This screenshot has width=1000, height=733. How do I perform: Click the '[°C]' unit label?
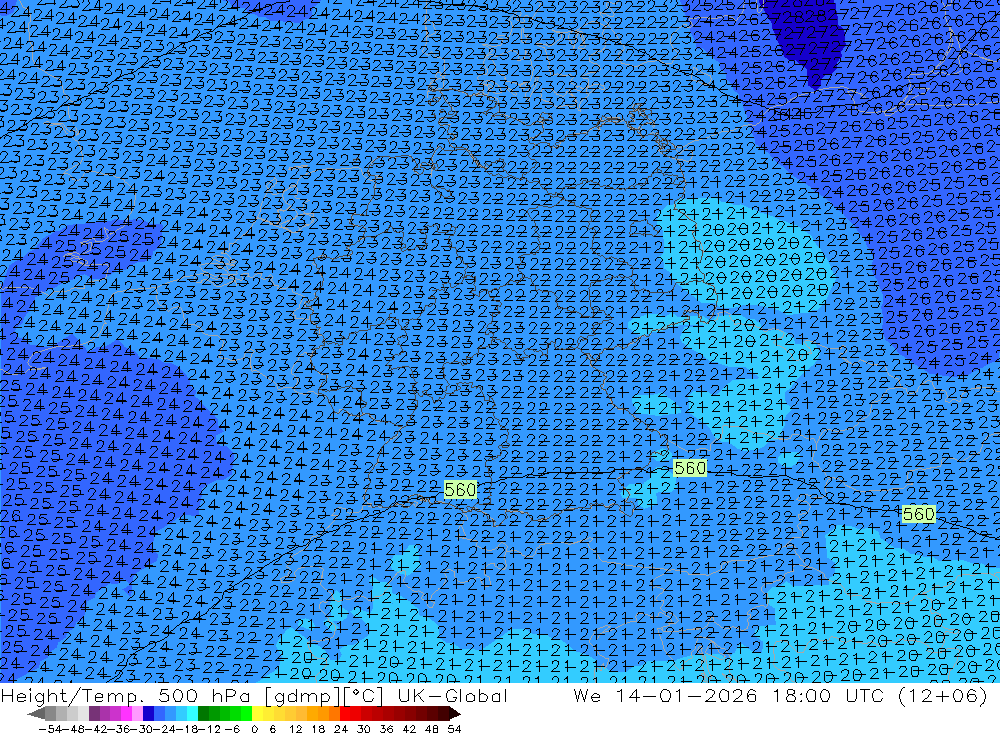coord(363,695)
